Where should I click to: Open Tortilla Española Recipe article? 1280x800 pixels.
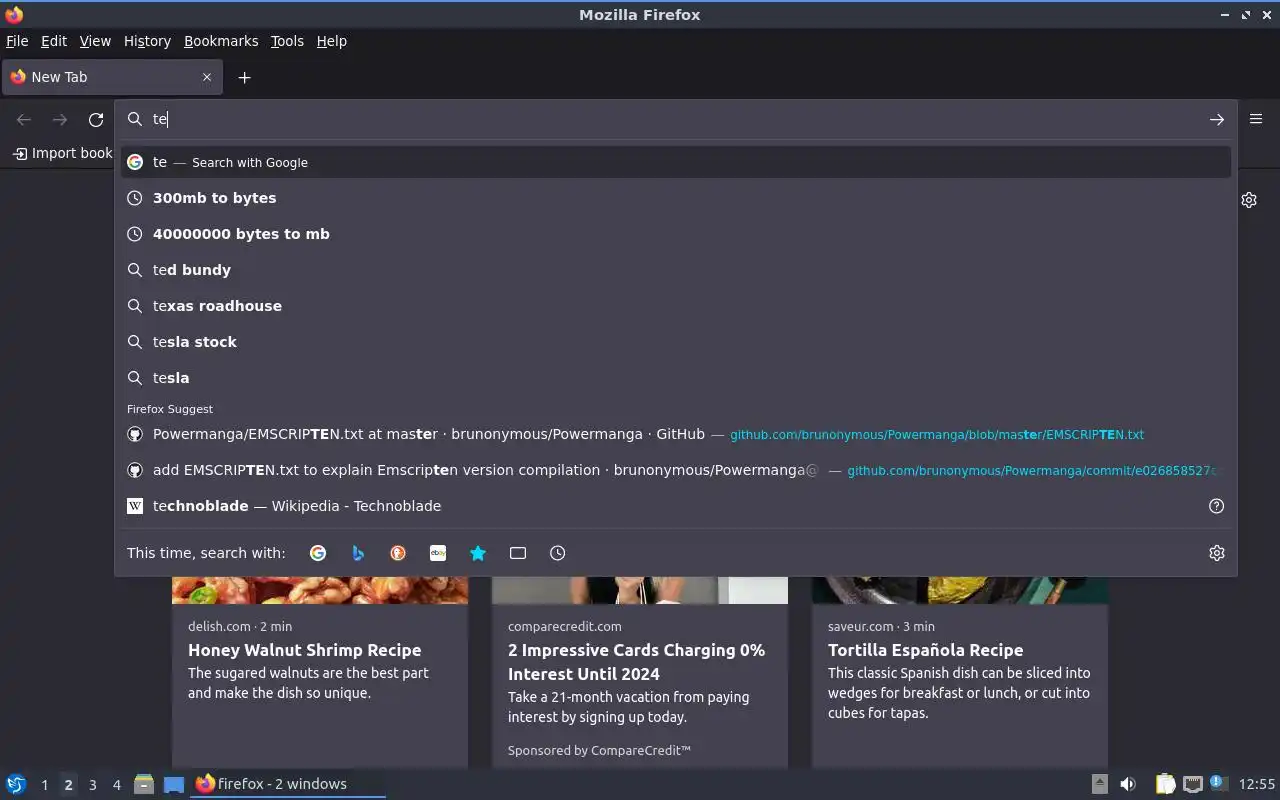(925, 650)
